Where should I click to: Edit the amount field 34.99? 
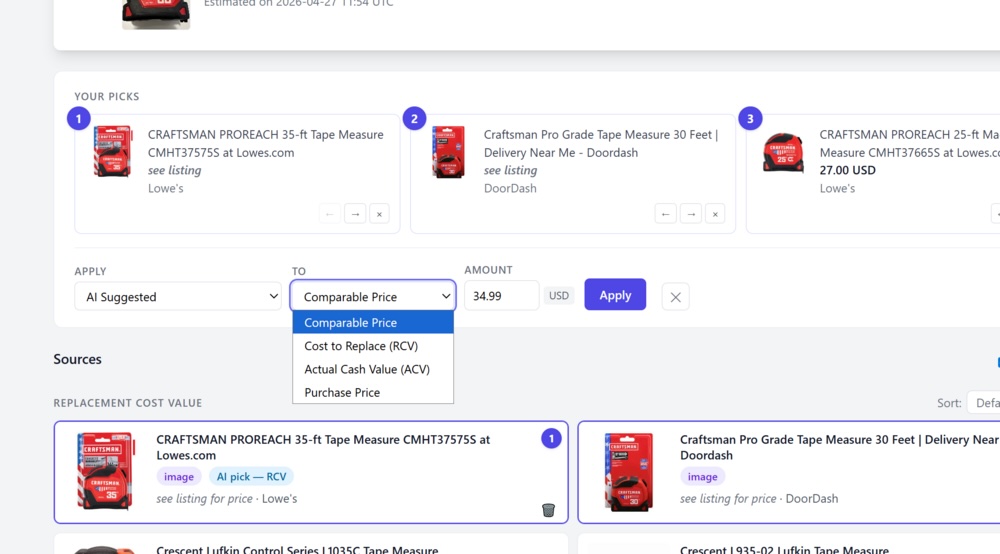(x=501, y=296)
